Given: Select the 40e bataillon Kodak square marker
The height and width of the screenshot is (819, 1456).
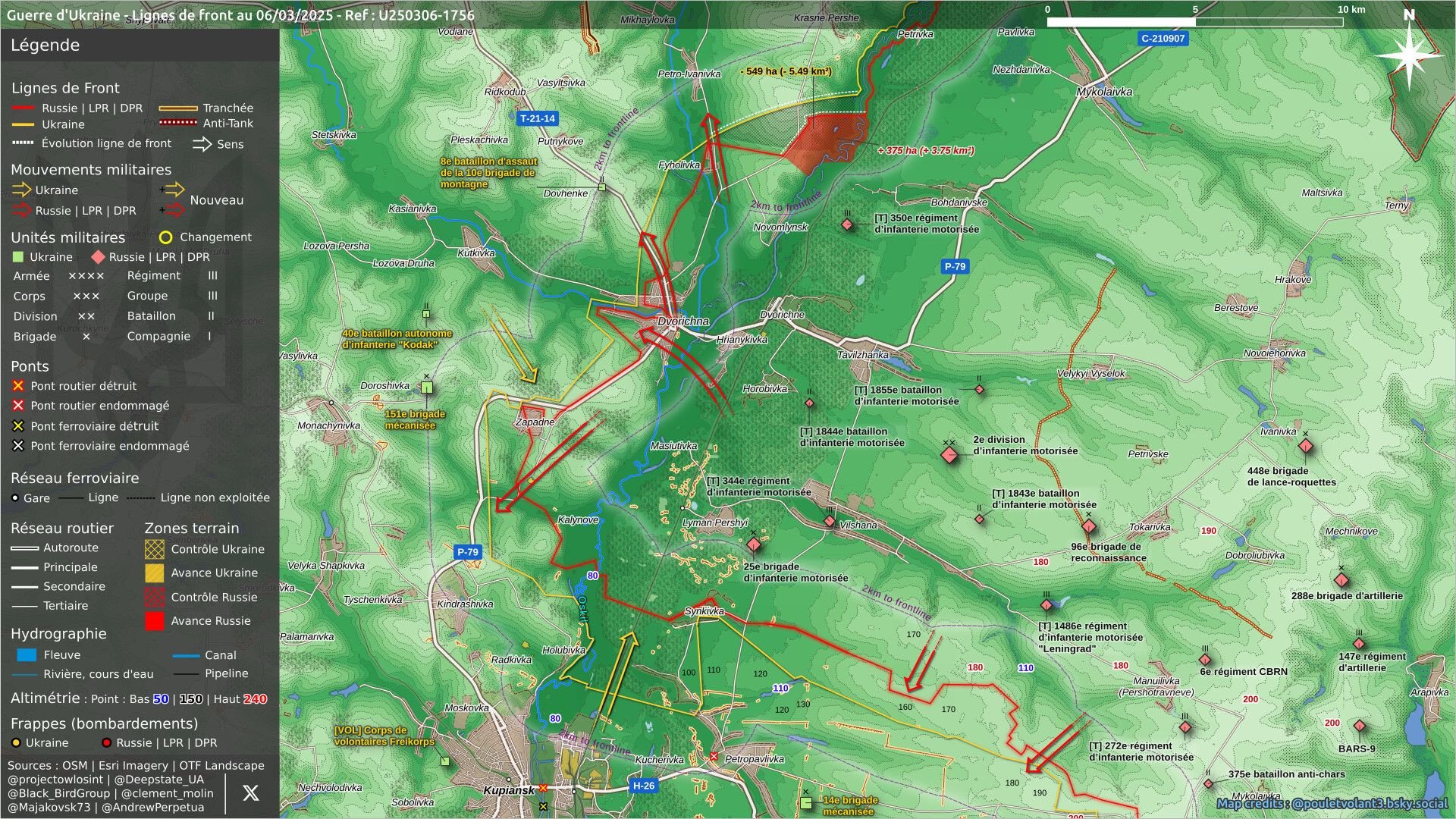Looking at the screenshot, I should (426, 313).
